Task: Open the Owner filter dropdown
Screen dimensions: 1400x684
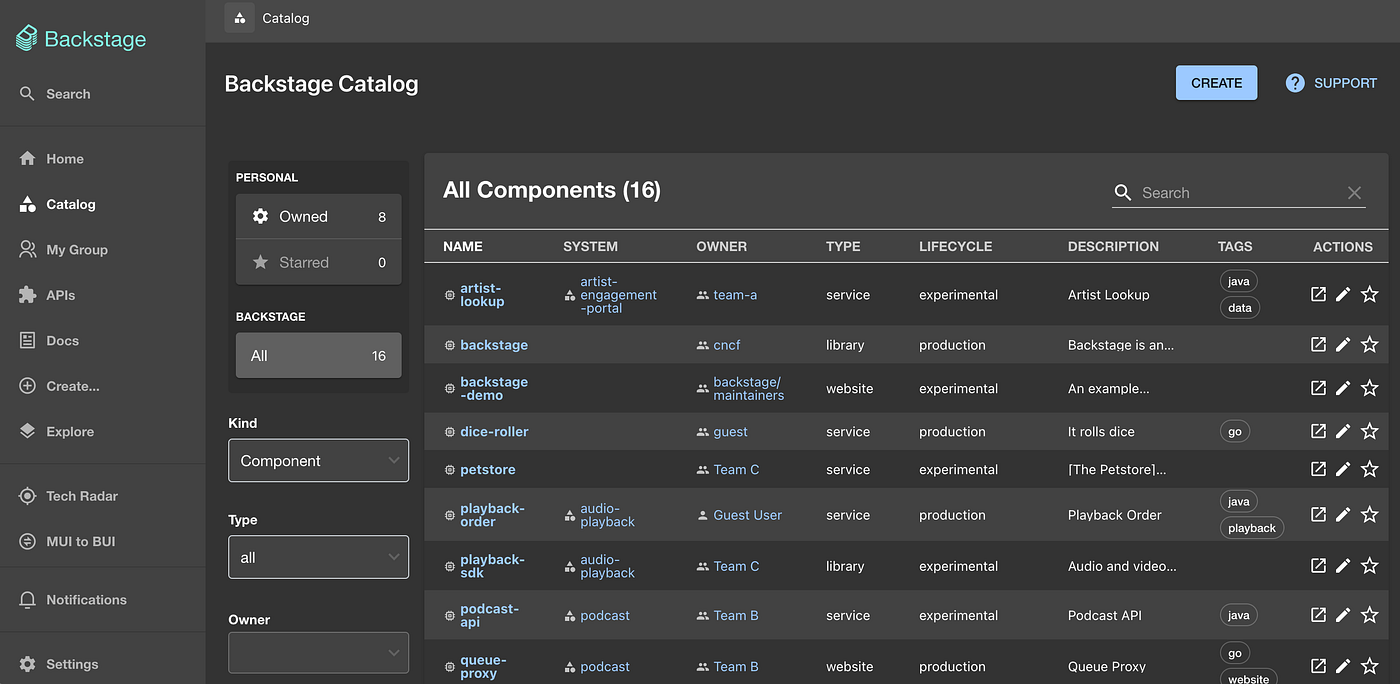Action: click(x=318, y=653)
